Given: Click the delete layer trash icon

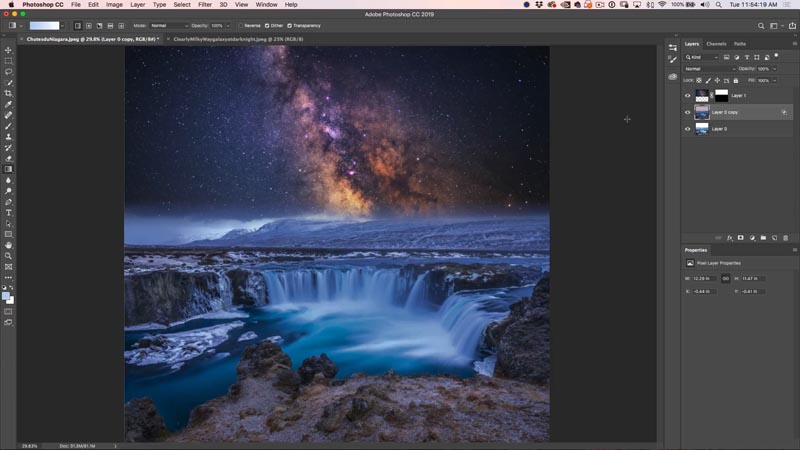Looking at the screenshot, I should pos(785,238).
